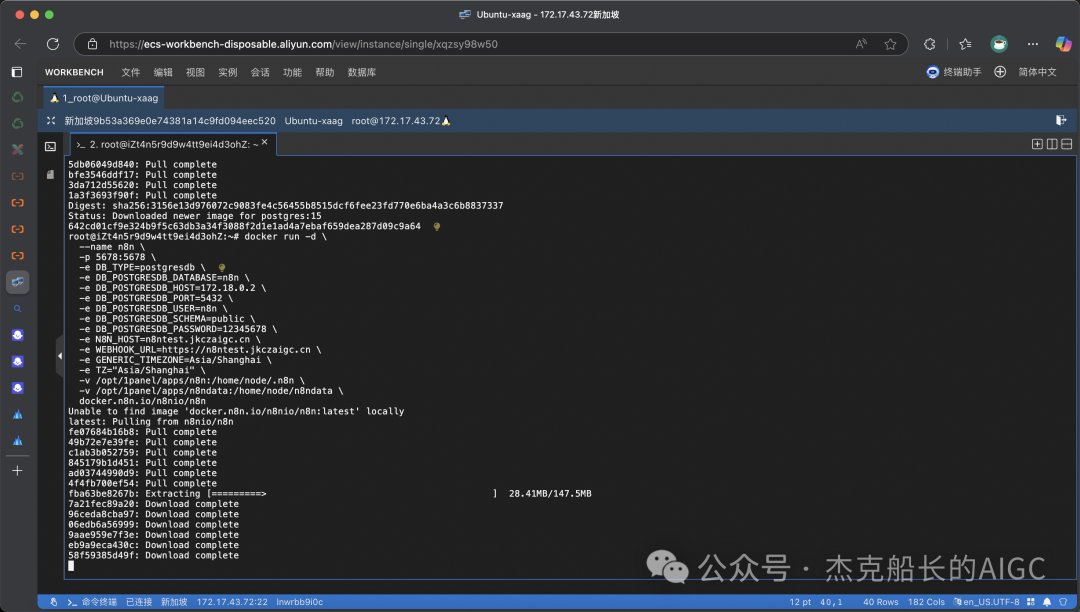This screenshot has width=1080, height=612.
Task: Split terminal horizontally icon
Action: pos(1066,144)
